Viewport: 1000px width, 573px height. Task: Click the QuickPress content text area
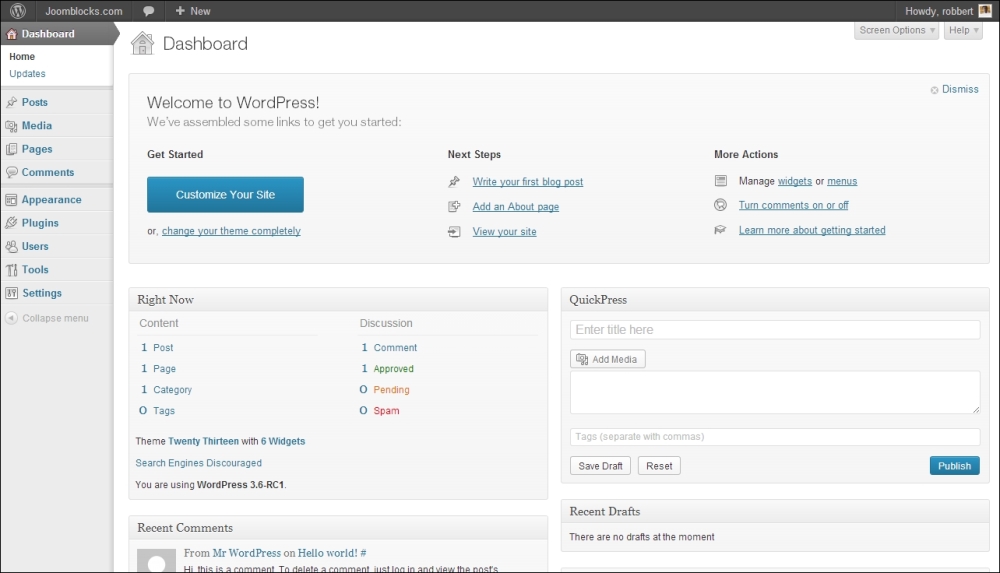tap(775, 392)
